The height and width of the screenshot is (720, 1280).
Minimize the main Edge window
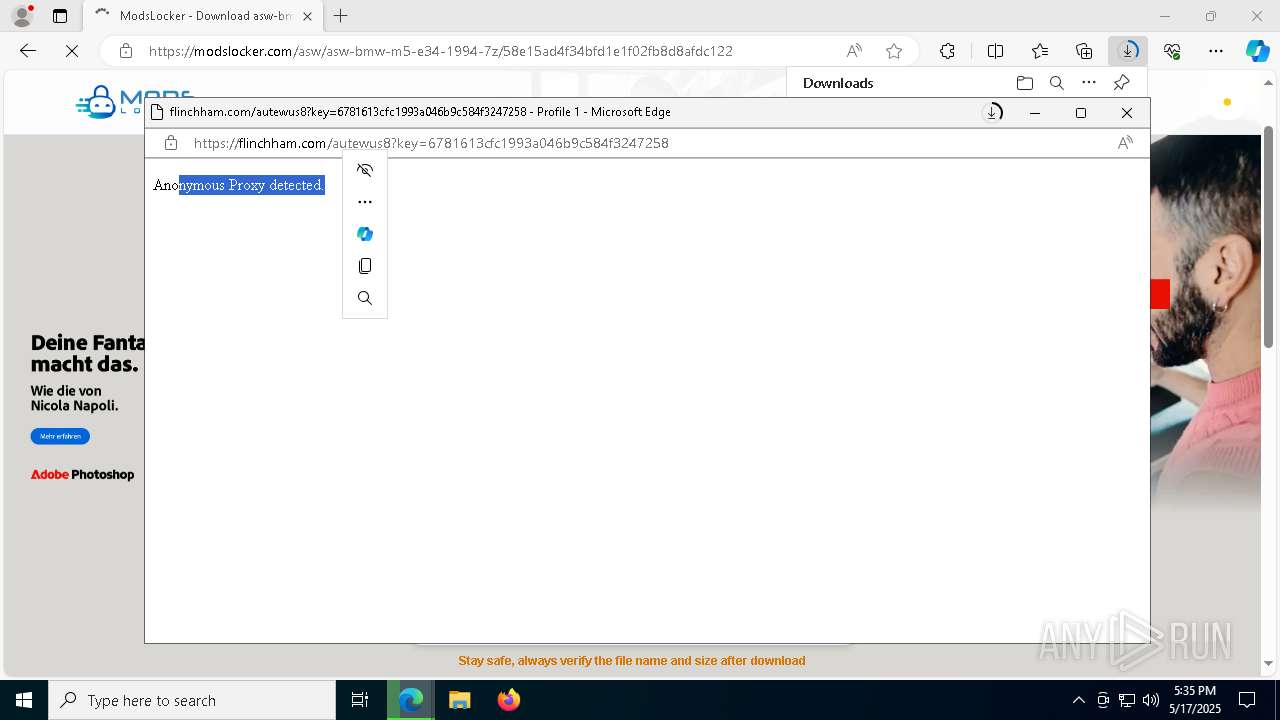point(1164,16)
